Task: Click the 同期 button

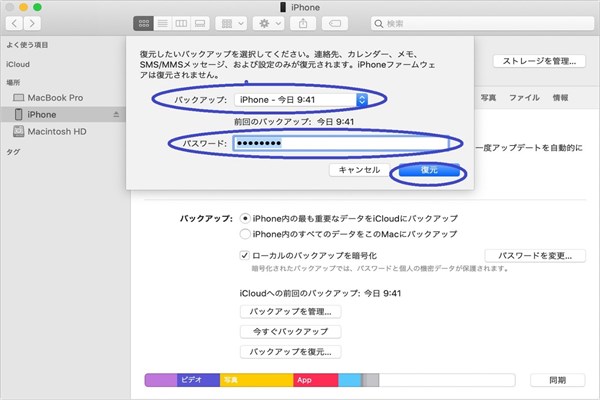Action: click(x=558, y=380)
